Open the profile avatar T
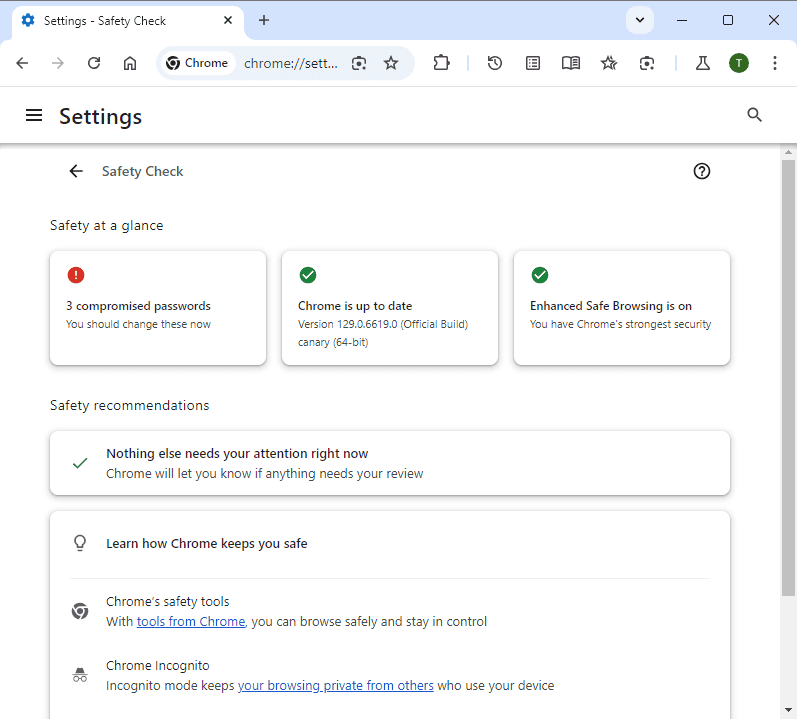 (739, 63)
